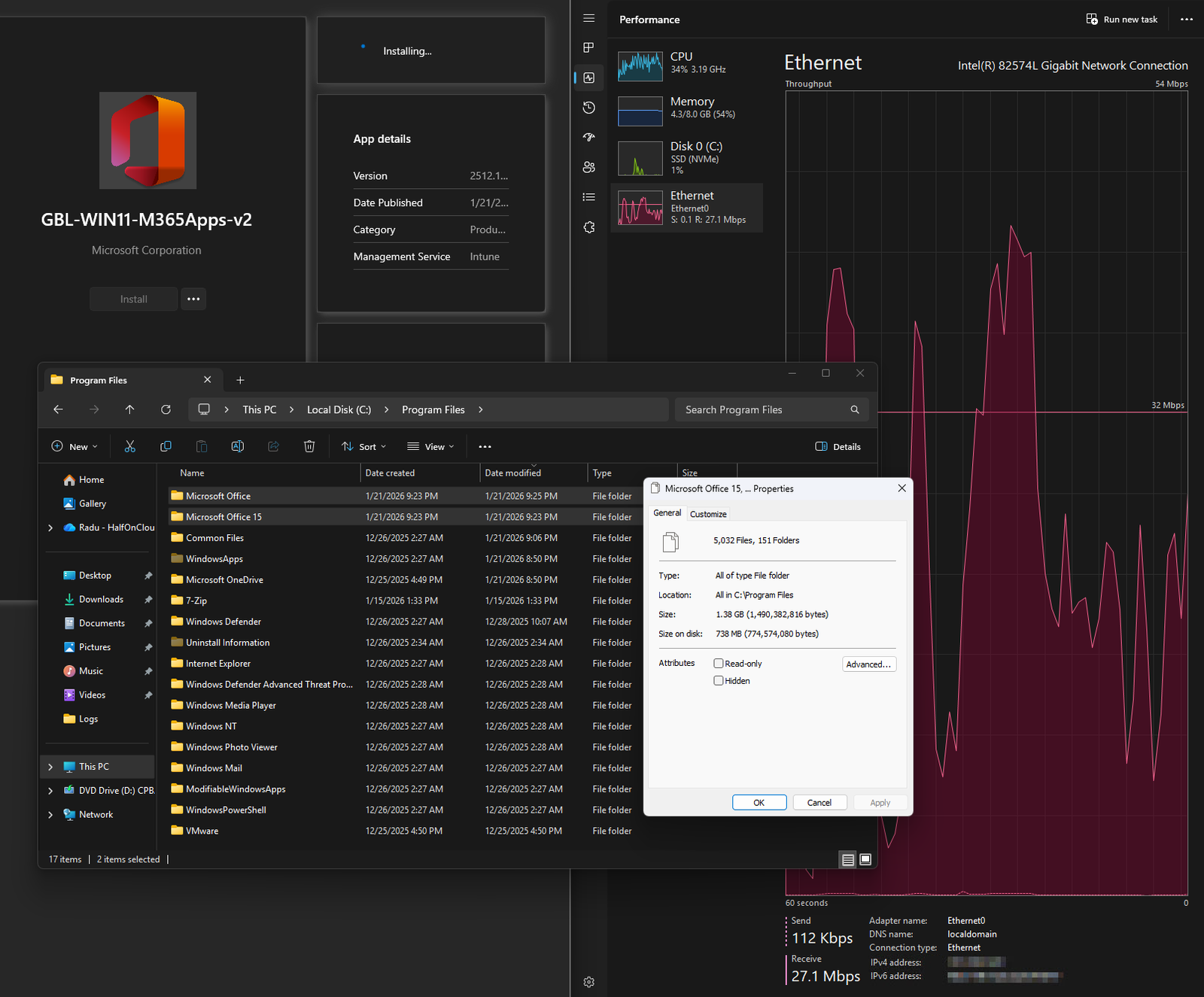Click the Up arrow to parent folder

click(129, 409)
